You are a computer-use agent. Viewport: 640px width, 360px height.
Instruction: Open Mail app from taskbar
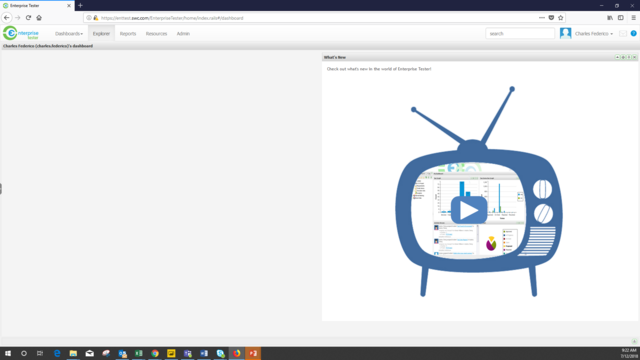click(89, 353)
